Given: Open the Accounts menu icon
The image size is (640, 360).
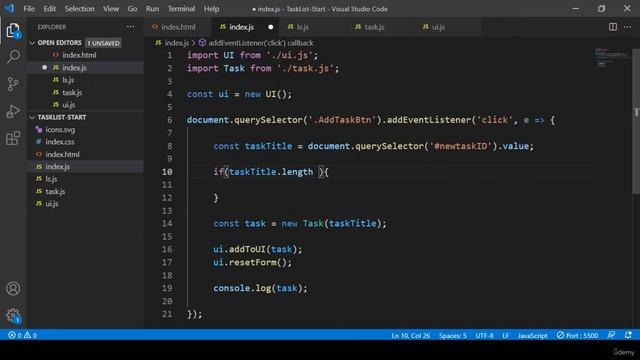Looking at the screenshot, I should 13,289.
